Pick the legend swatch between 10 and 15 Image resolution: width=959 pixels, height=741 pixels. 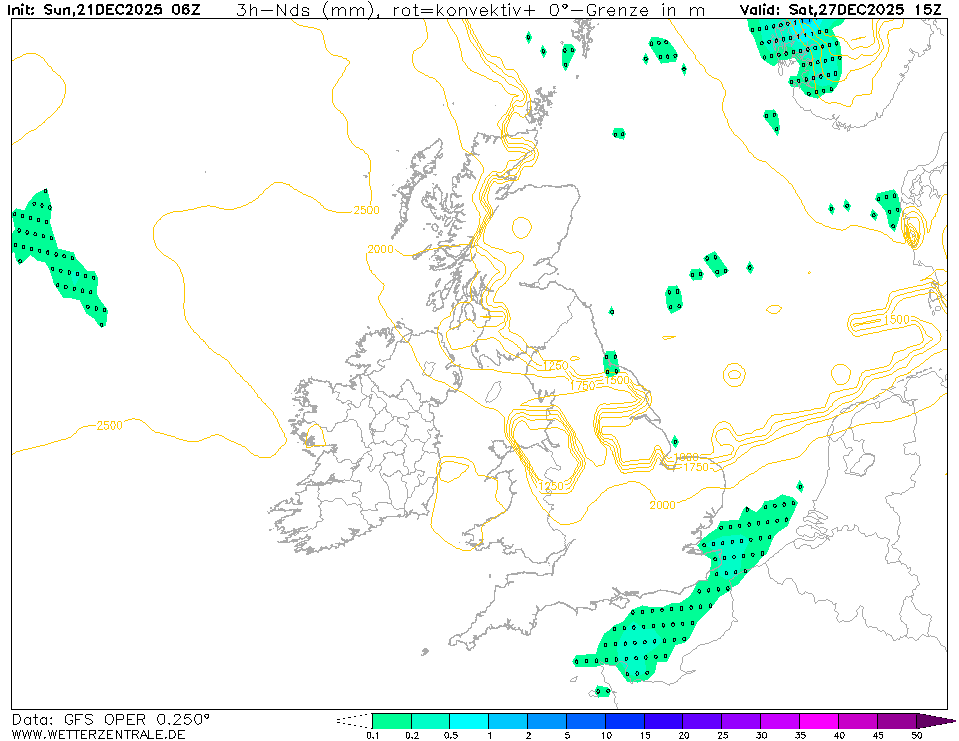[625, 720]
